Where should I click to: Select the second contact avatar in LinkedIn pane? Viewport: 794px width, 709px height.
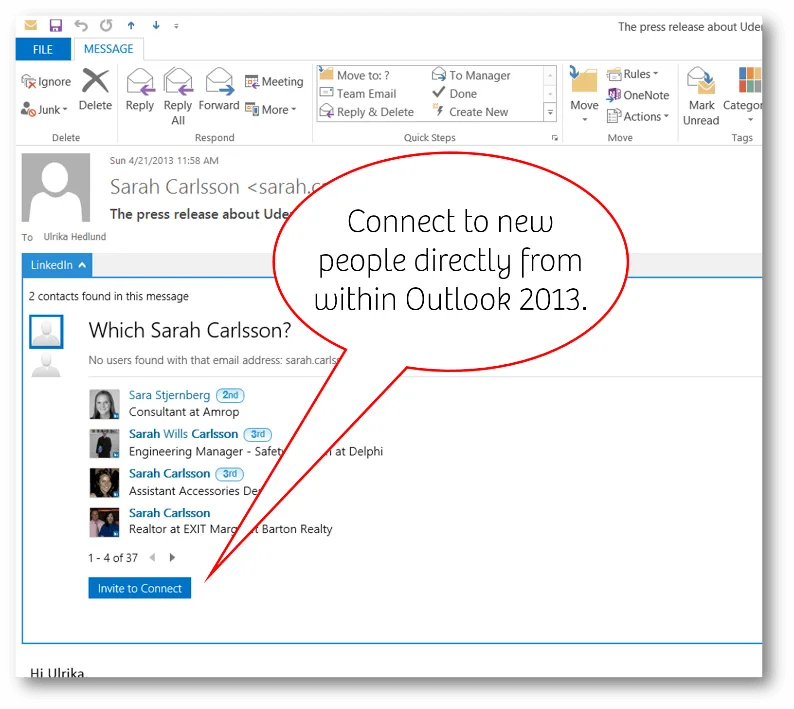pos(46,366)
